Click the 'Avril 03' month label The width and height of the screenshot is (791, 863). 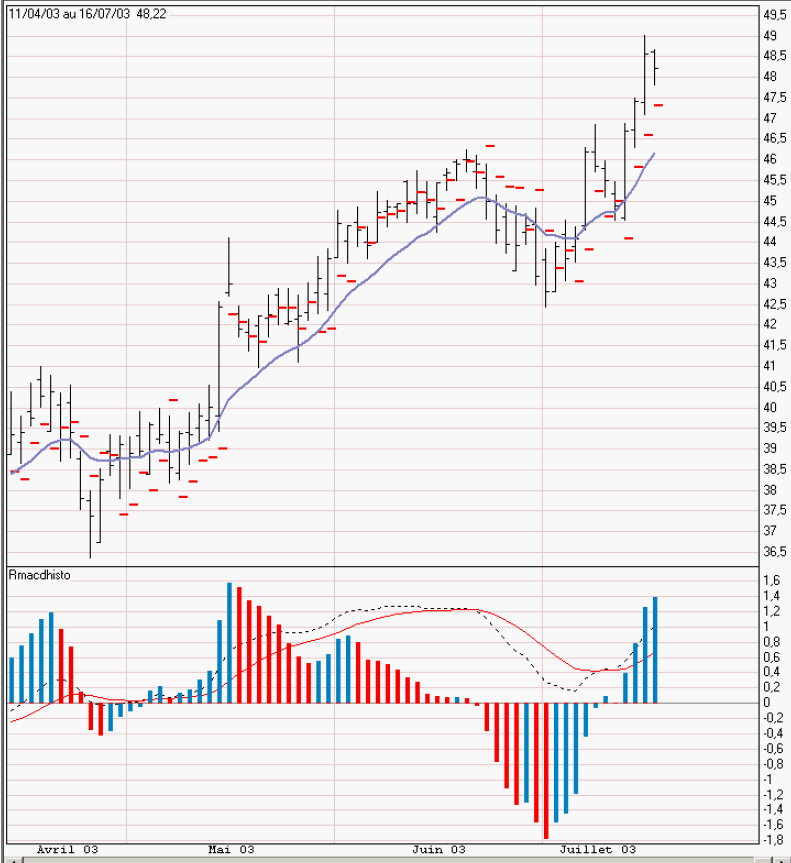pyautogui.click(x=67, y=849)
